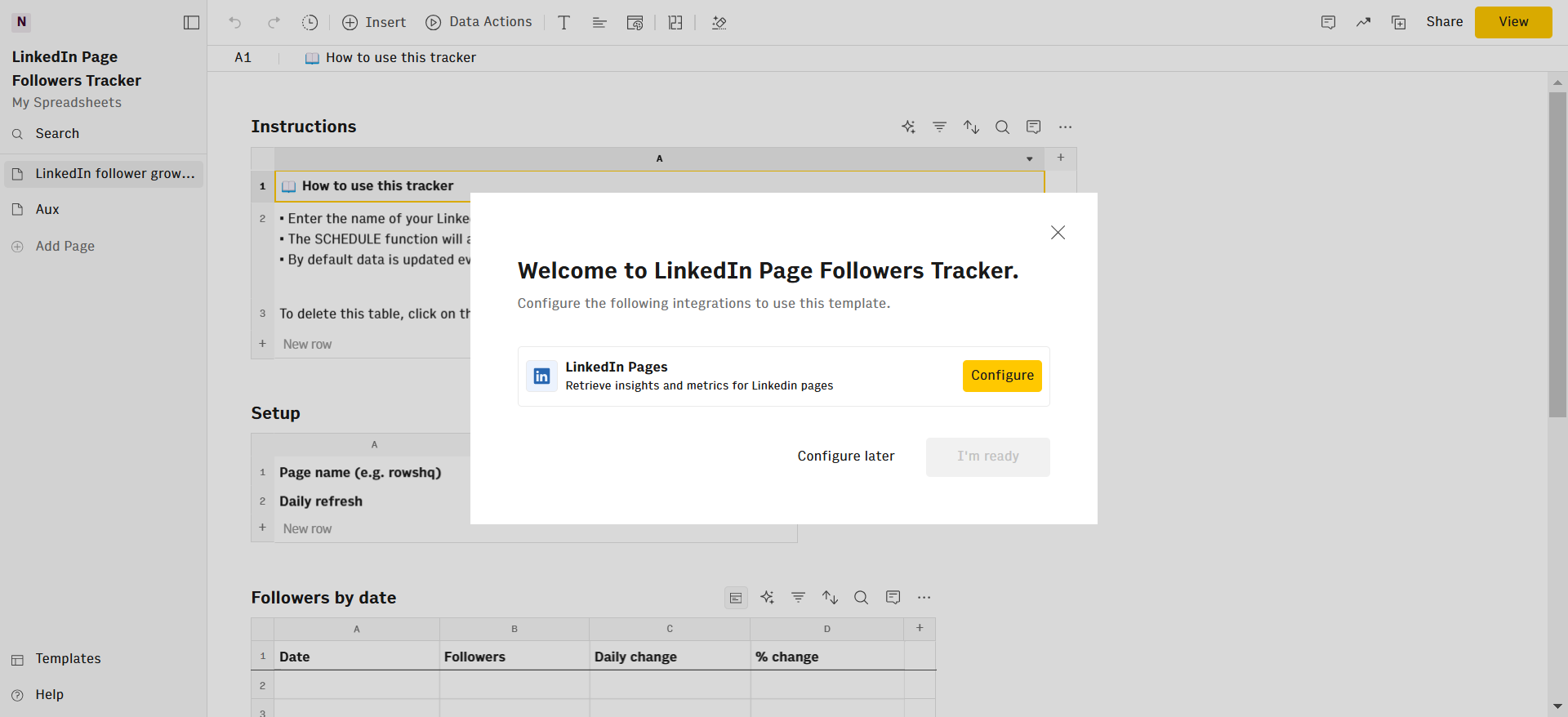Filter the Instructions table

[940, 127]
